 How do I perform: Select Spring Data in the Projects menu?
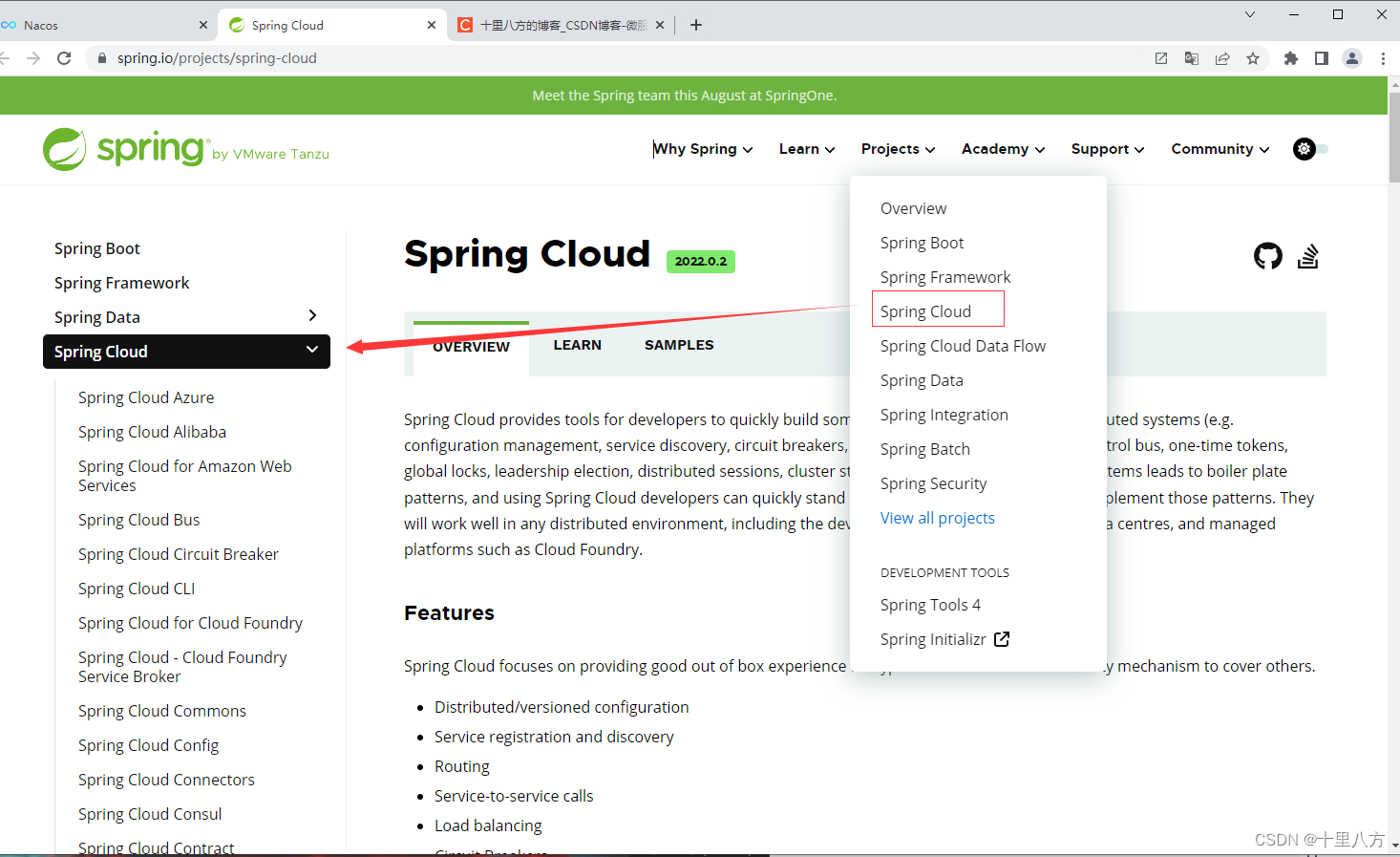[x=922, y=380]
